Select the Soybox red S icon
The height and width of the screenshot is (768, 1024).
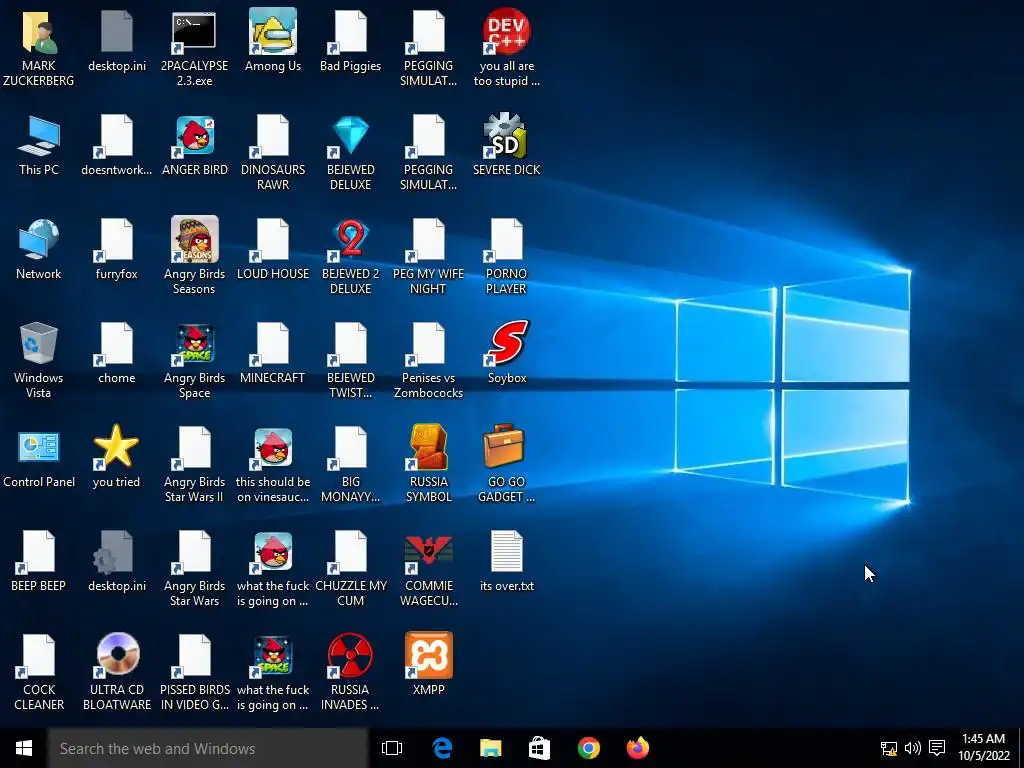(506, 343)
